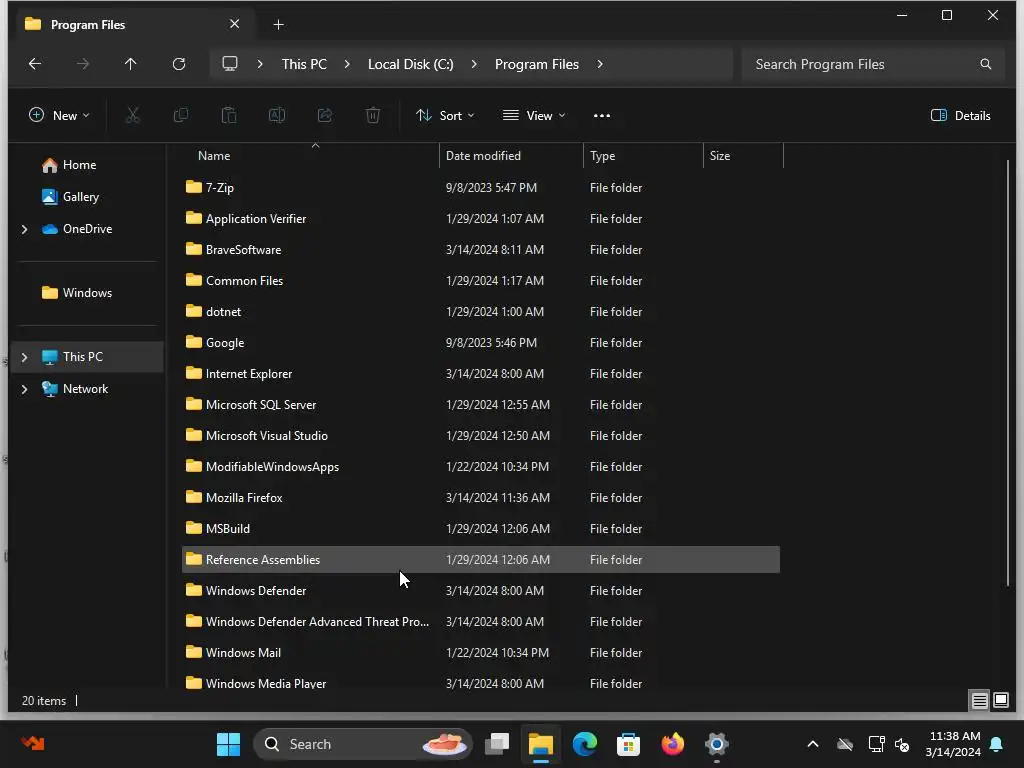Open Windows Start menu
Image resolution: width=1024 pixels, height=768 pixels.
(229, 744)
